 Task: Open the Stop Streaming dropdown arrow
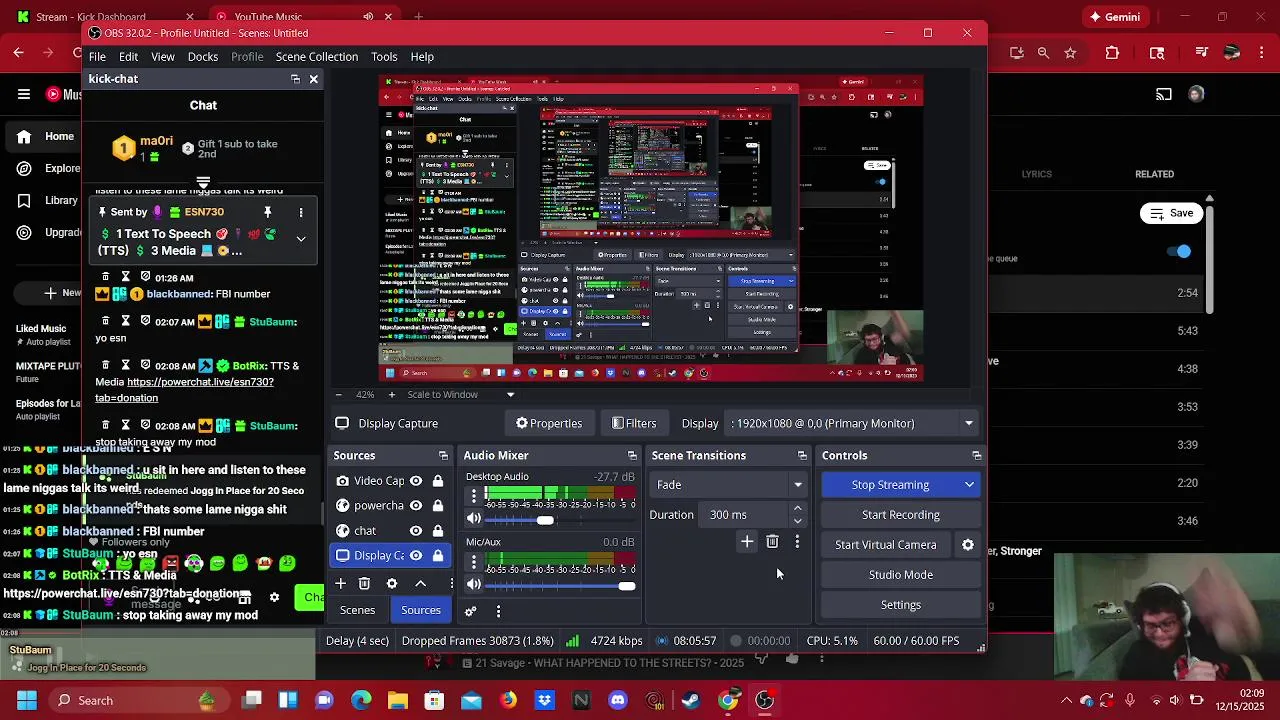coord(969,485)
